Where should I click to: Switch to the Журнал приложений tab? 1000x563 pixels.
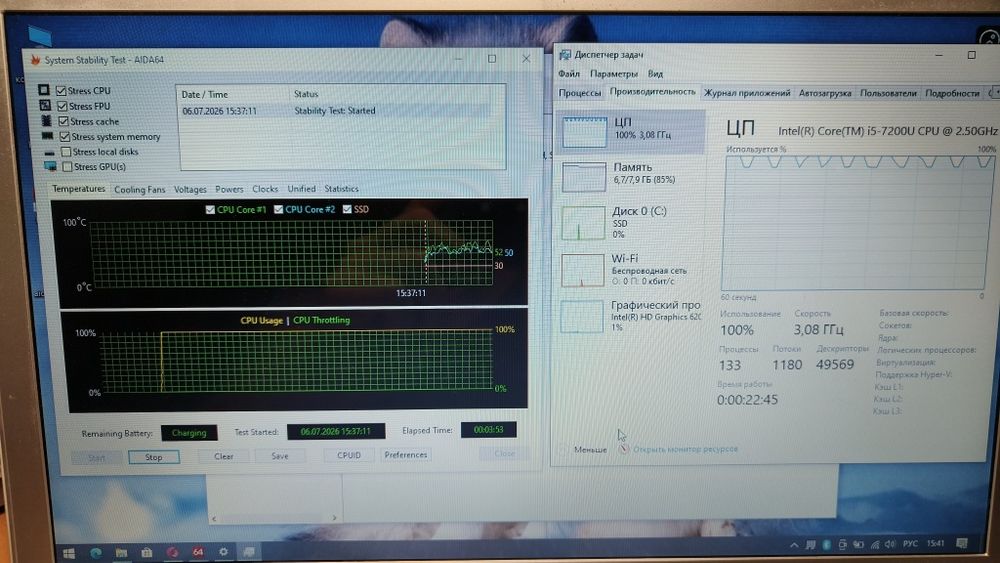pos(747,93)
